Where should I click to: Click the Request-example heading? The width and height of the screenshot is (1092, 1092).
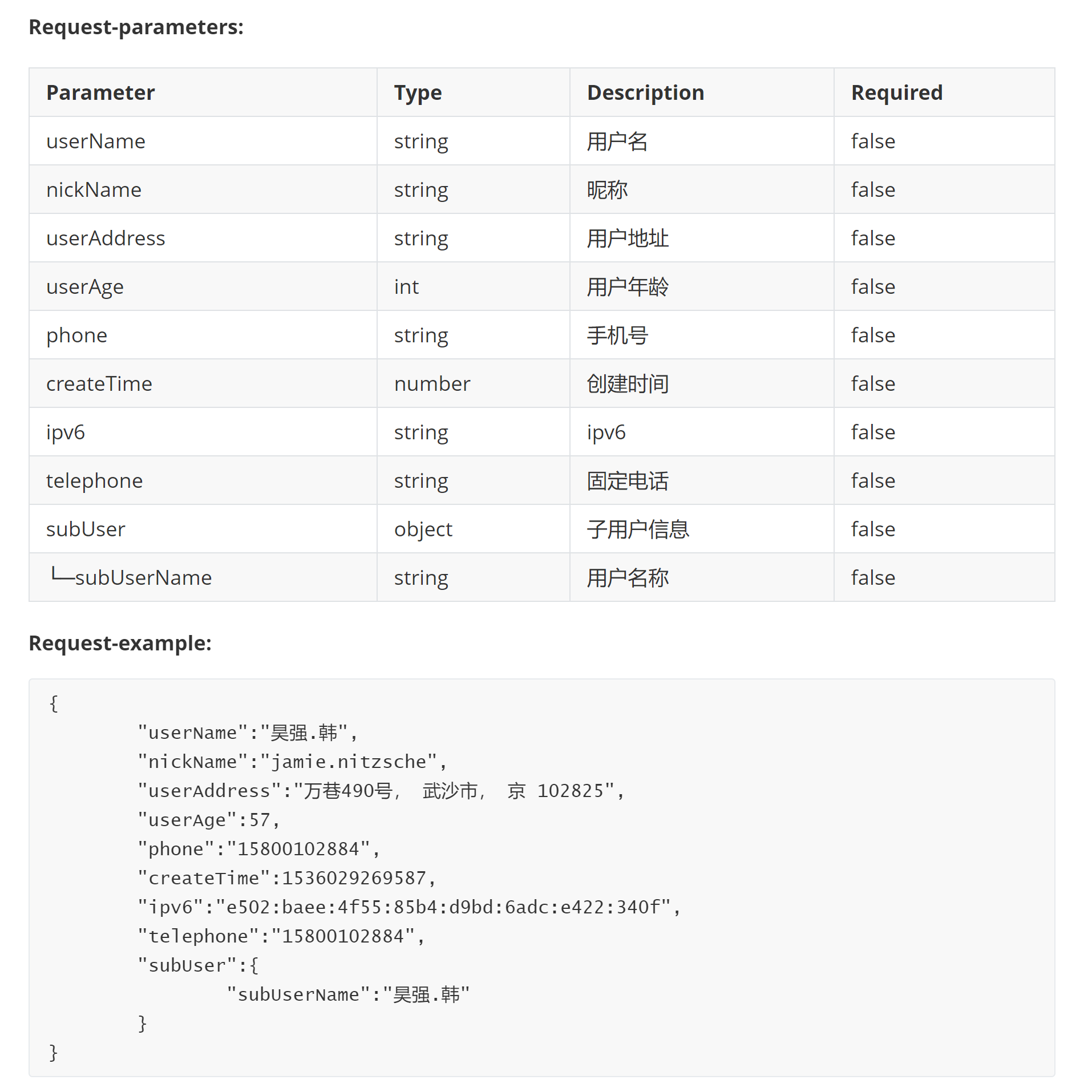coord(120,643)
